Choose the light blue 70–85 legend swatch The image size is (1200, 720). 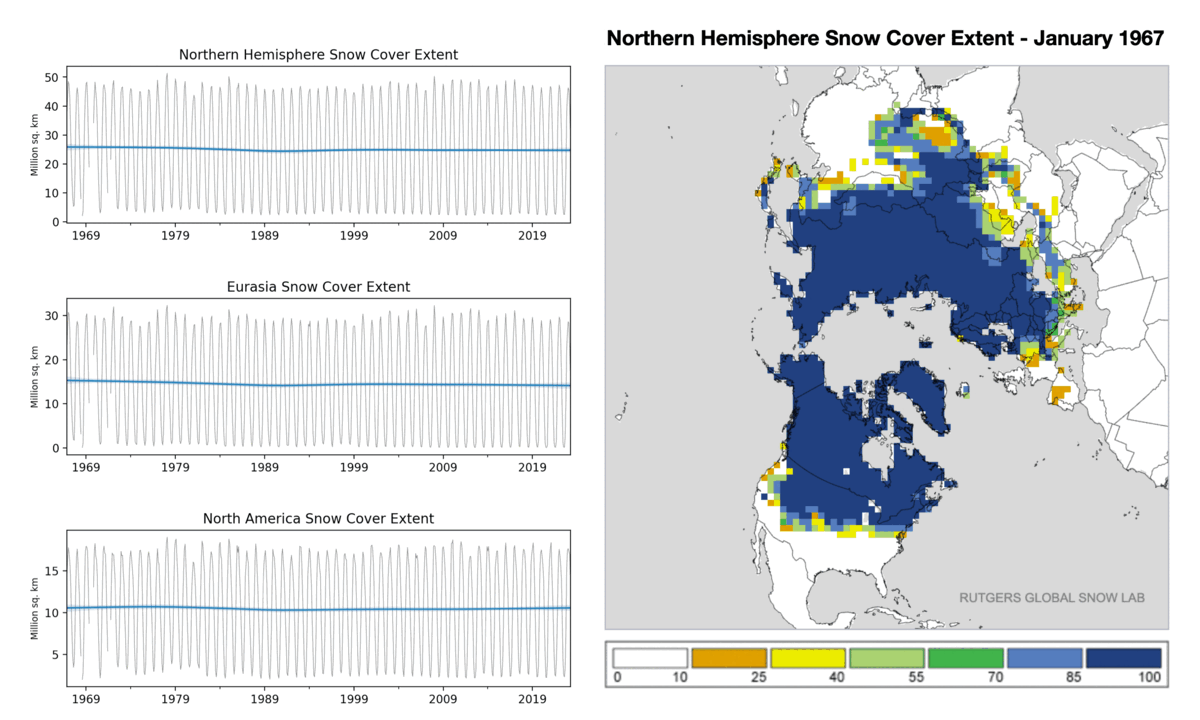(1045, 658)
